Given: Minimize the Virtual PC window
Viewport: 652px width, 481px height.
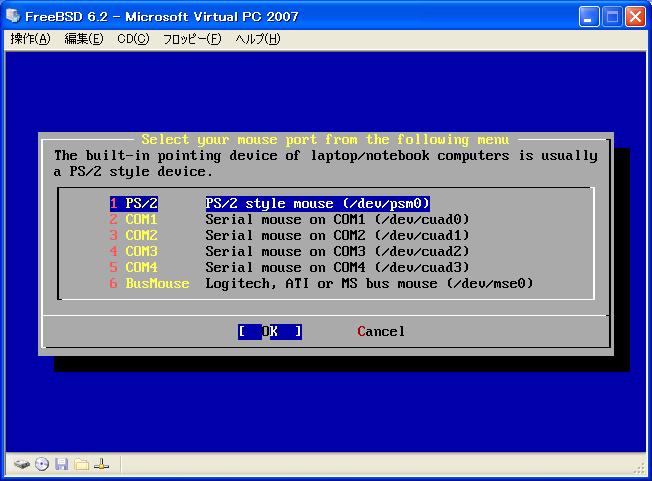Looking at the screenshot, I should pyautogui.click(x=588, y=17).
